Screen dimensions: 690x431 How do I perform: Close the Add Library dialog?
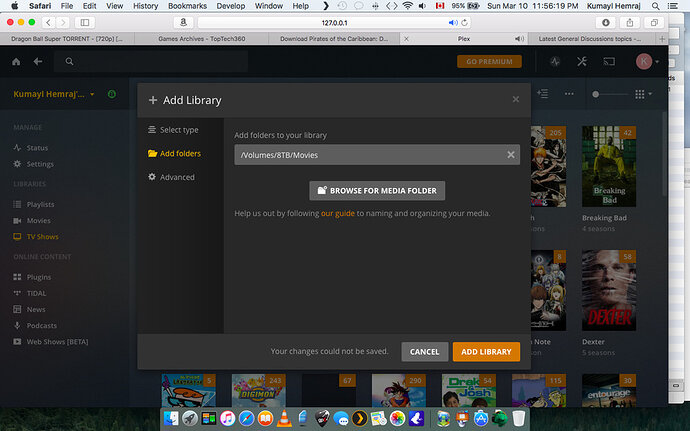[x=516, y=99]
